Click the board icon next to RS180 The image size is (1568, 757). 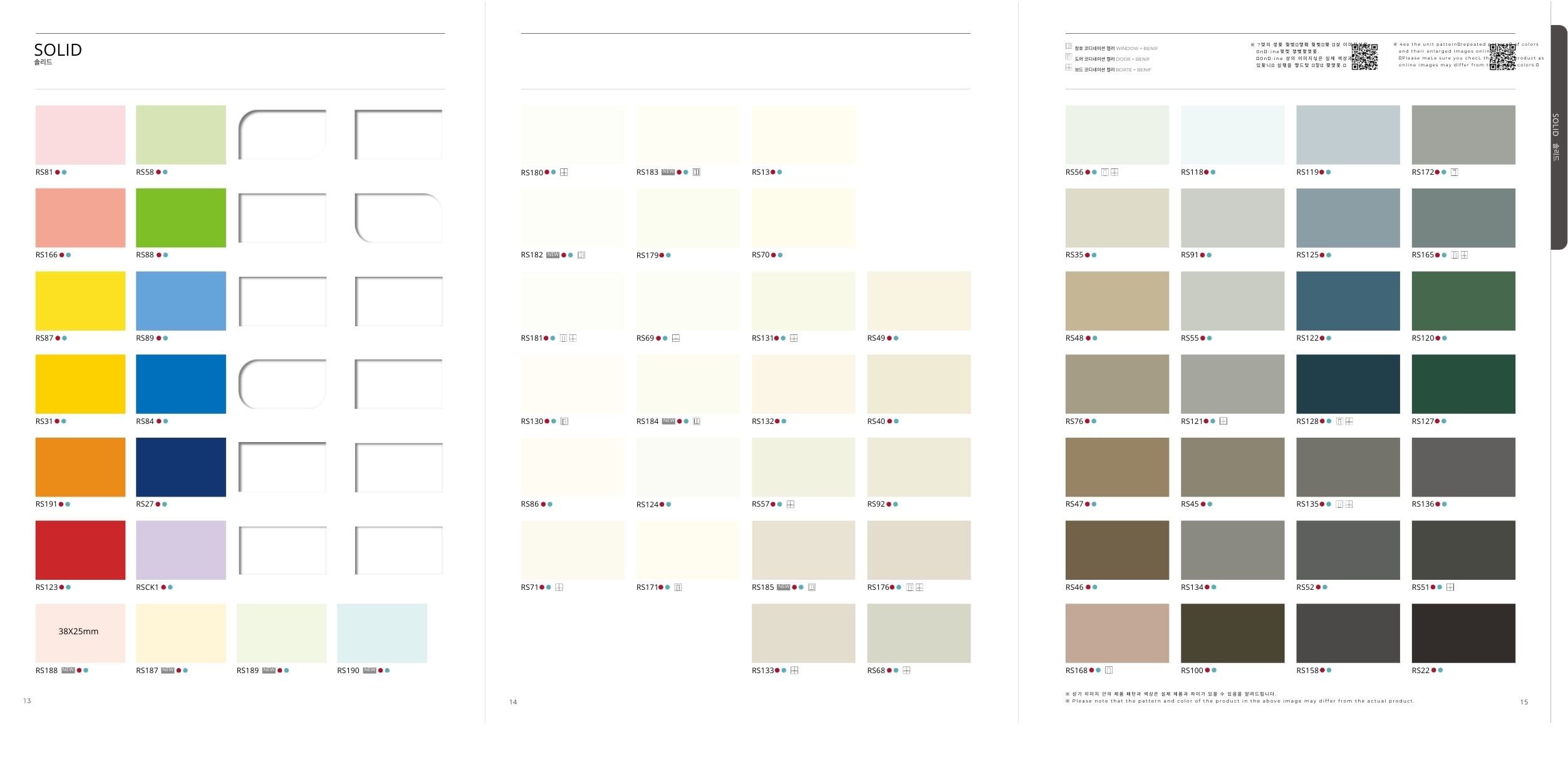pos(564,172)
